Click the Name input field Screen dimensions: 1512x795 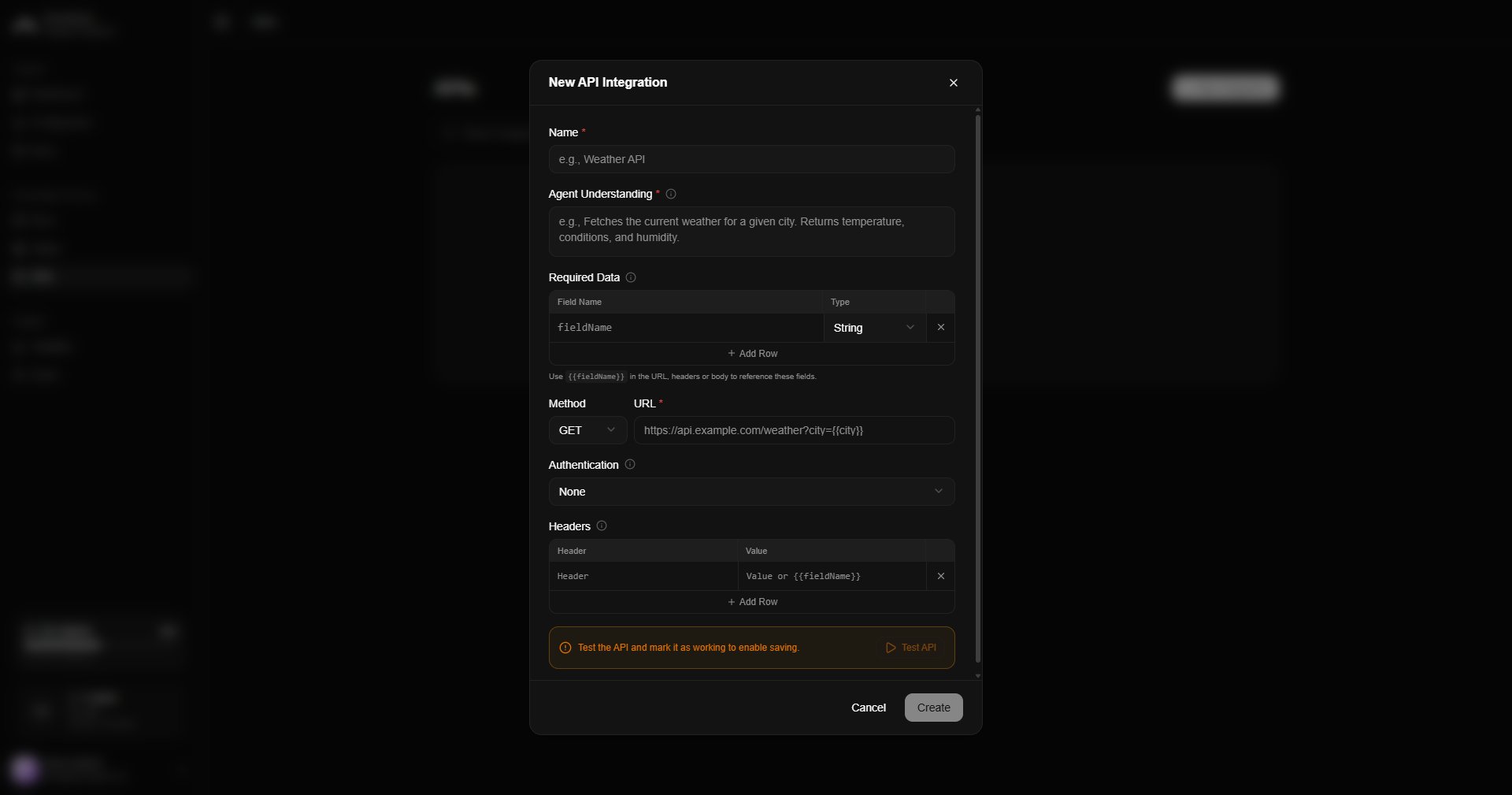pyautogui.click(x=751, y=159)
